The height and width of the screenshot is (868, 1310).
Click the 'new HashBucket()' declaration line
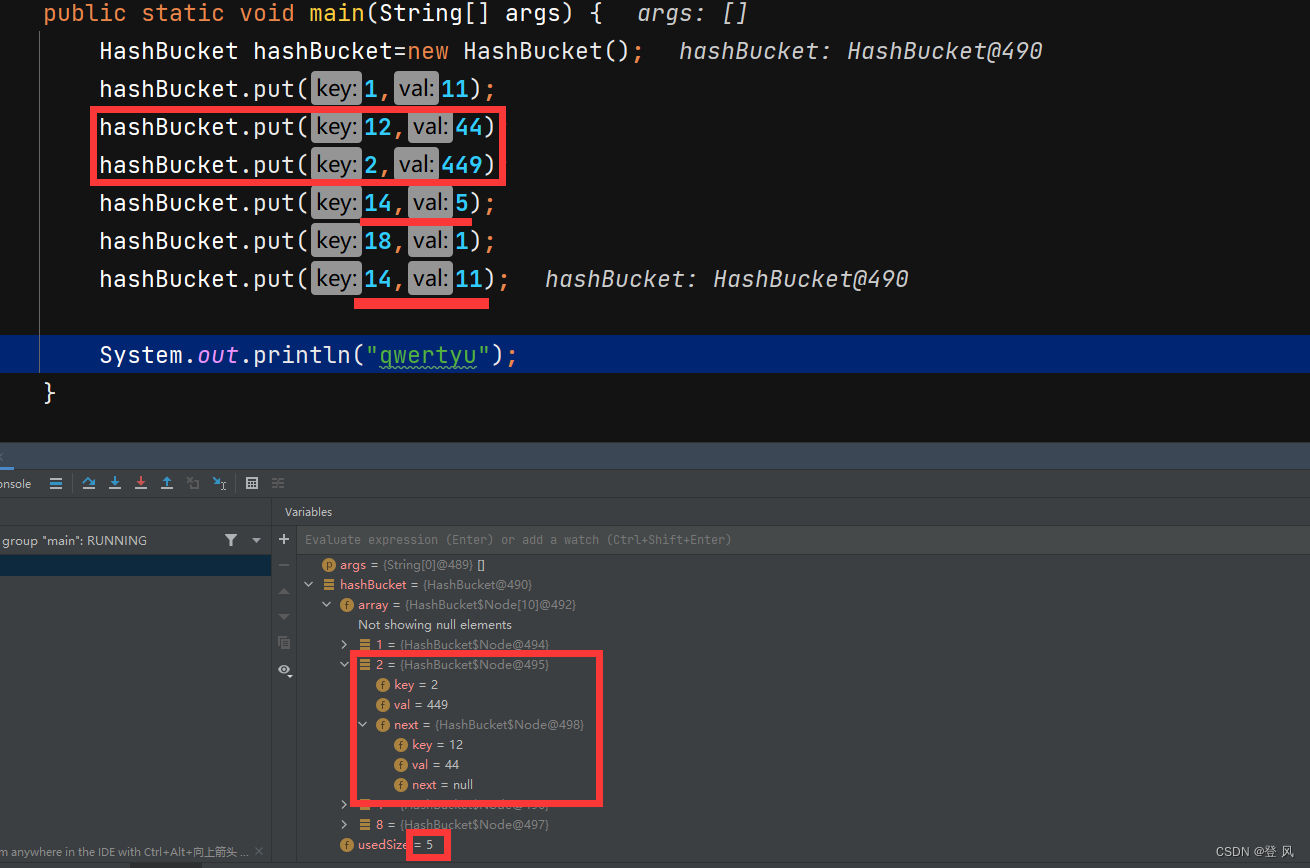371,51
